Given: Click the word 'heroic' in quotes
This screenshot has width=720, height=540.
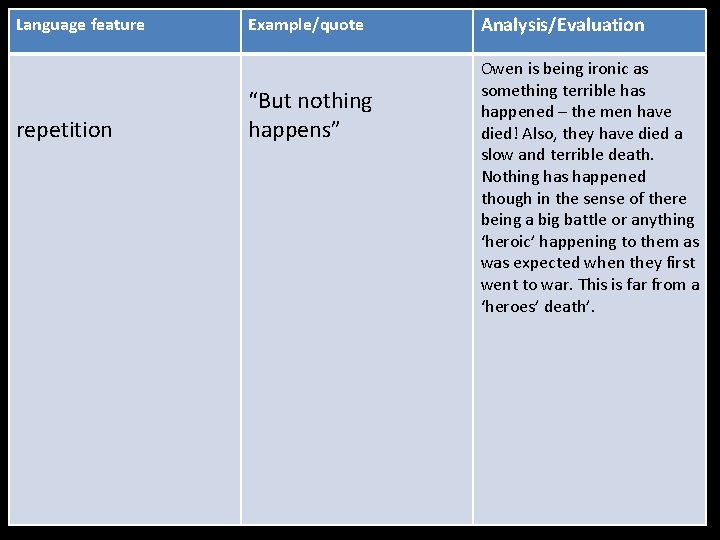Looking at the screenshot, I should coord(514,241).
